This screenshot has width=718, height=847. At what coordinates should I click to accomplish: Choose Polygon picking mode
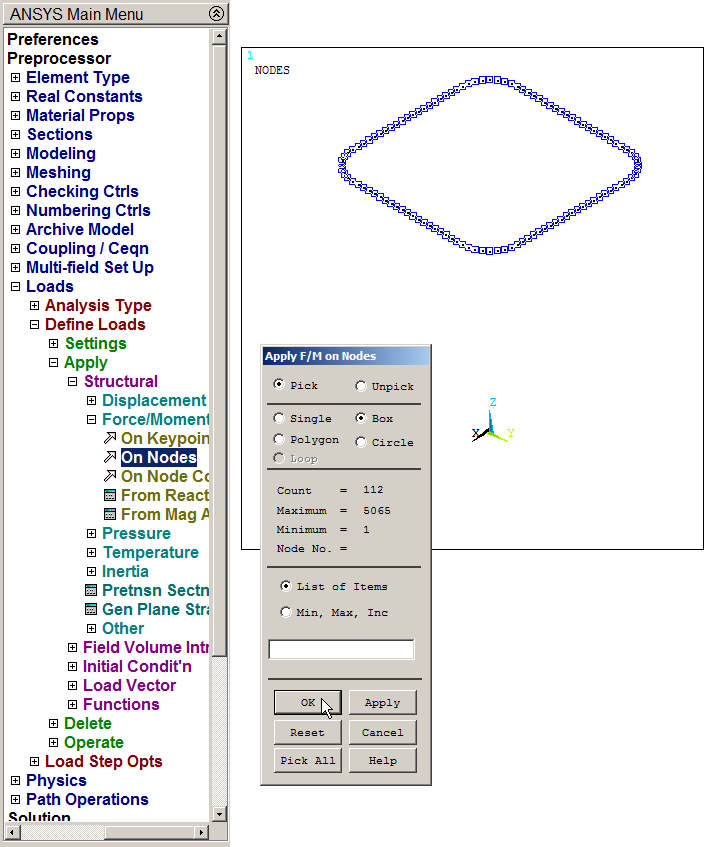[279, 439]
